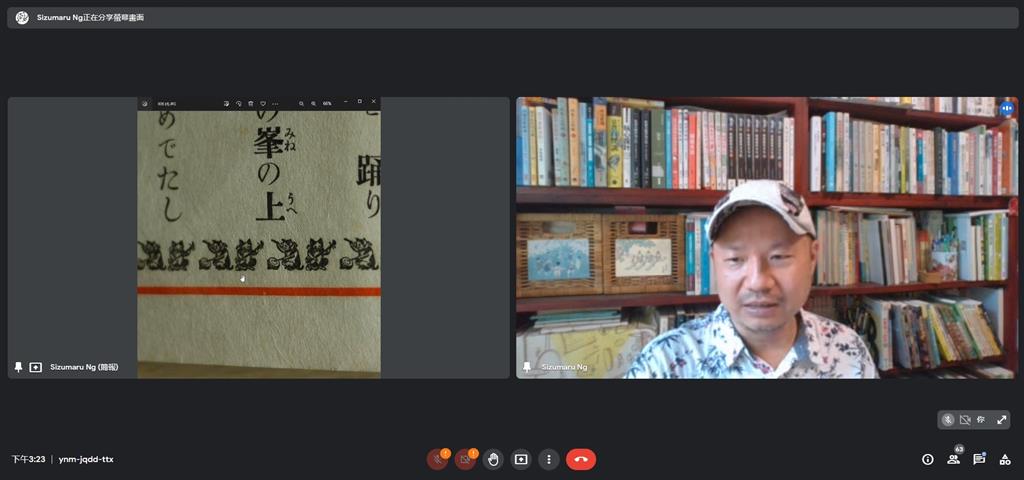The image size is (1024, 480).
Task: Unpin the Sizumaru Ng presentation tile
Action: (x=18, y=367)
